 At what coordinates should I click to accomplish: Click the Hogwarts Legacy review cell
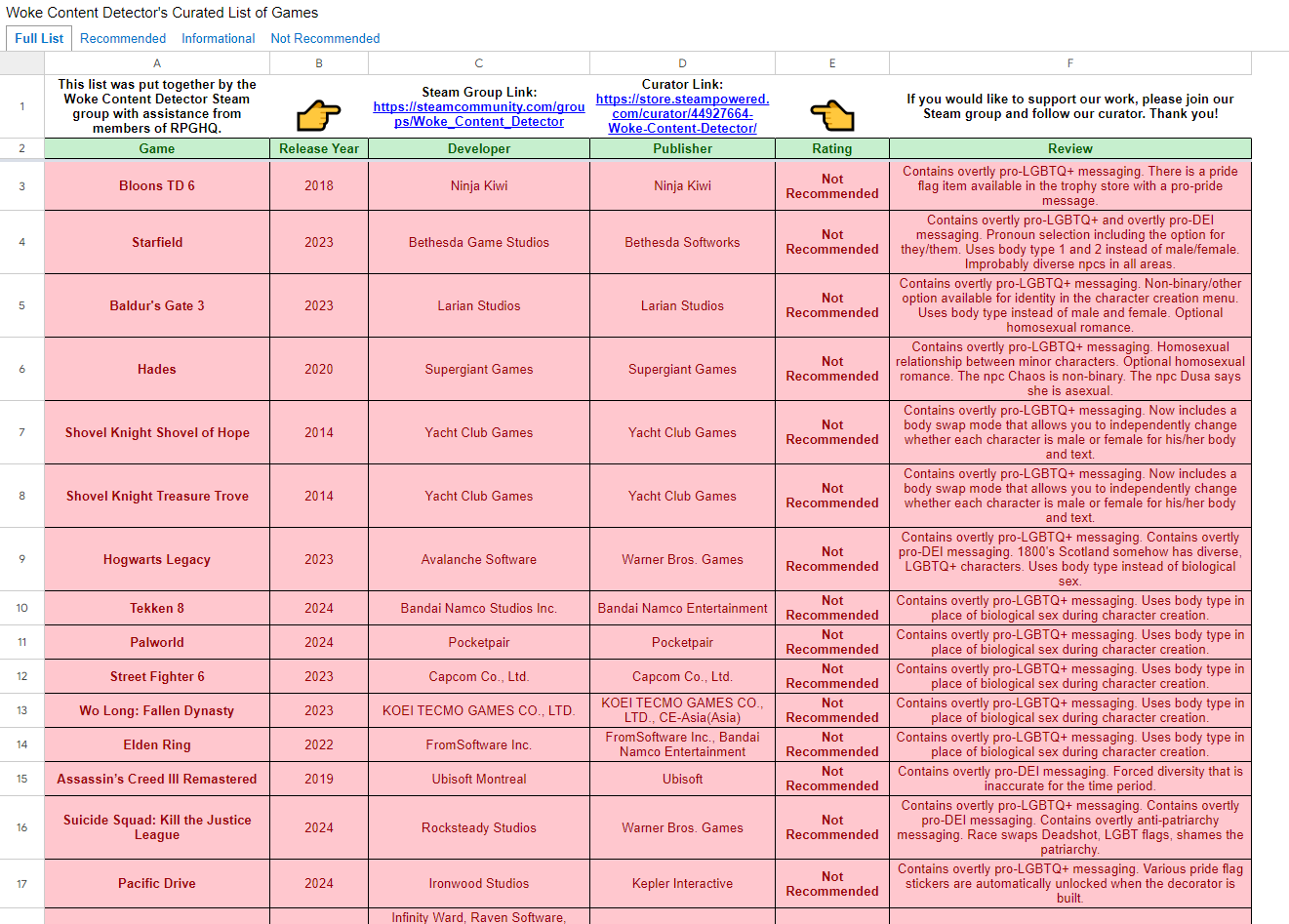(1070, 559)
